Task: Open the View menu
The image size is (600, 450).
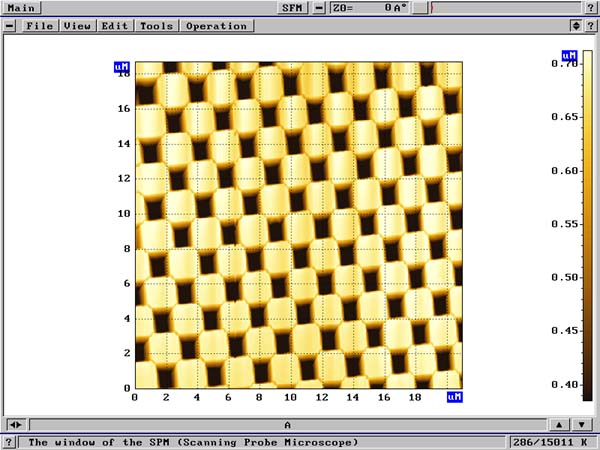Action: pyautogui.click(x=77, y=25)
